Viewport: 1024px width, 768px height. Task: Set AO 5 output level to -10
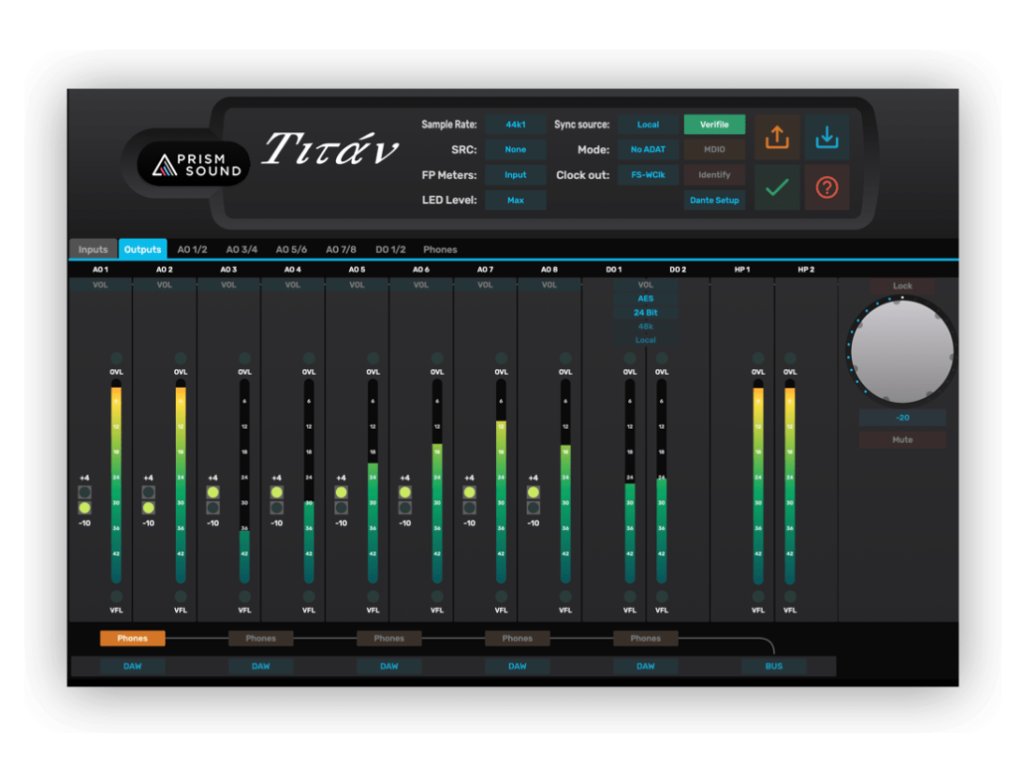point(341,507)
